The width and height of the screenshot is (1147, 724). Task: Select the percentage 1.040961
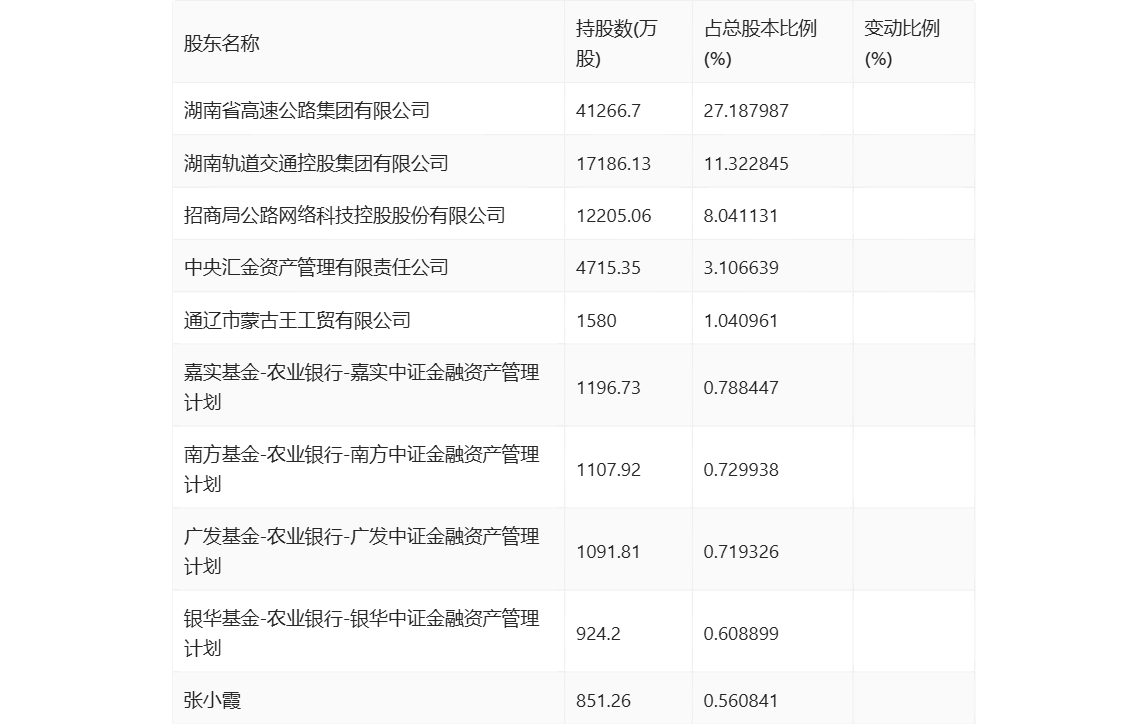coord(741,320)
